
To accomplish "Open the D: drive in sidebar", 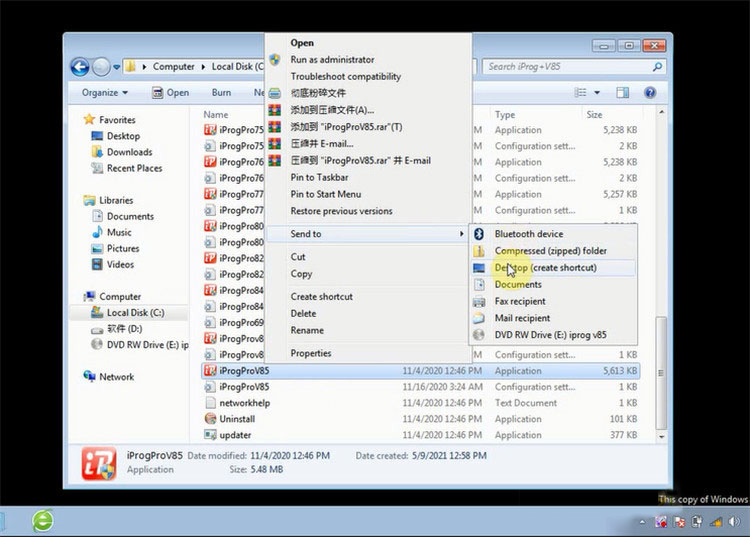I will tap(117, 329).
